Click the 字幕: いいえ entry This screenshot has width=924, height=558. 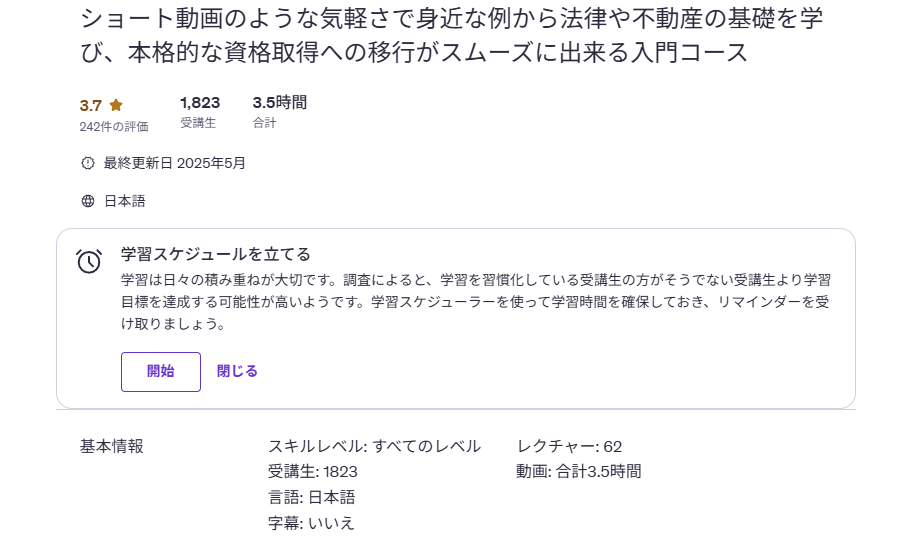pyautogui.click(x=311, y=523)
